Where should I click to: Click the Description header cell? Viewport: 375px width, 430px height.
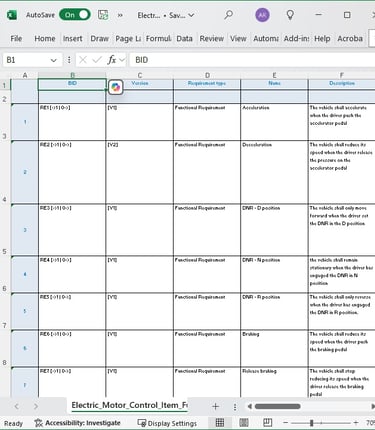[x=342, y=85]
